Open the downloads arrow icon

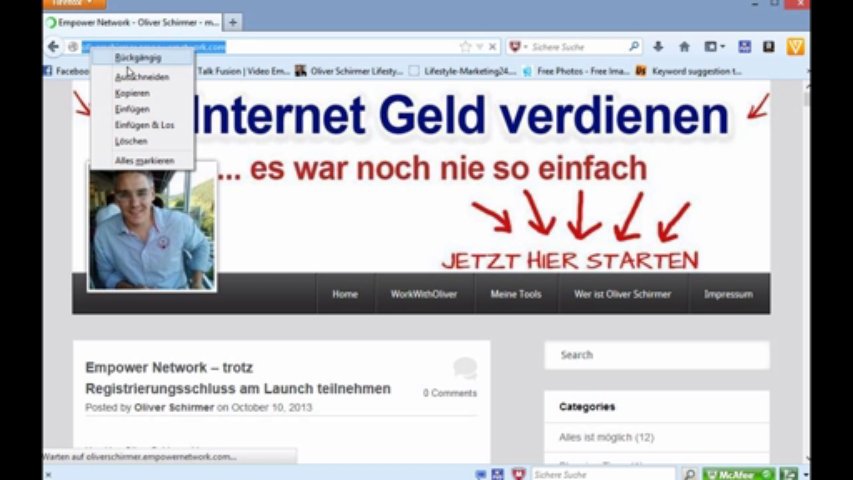pos(658,47)
